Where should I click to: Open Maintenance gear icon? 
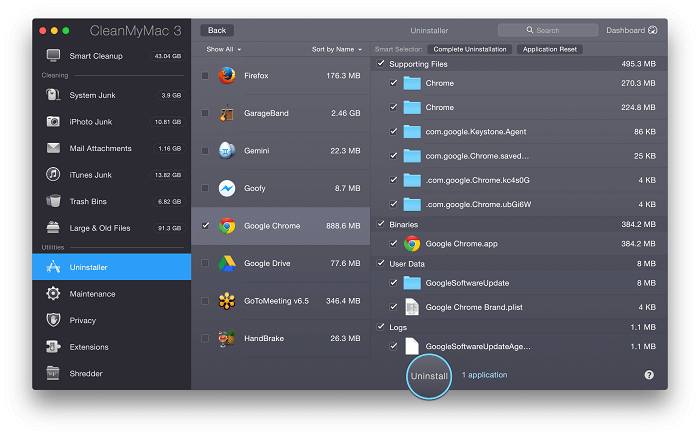53,294
